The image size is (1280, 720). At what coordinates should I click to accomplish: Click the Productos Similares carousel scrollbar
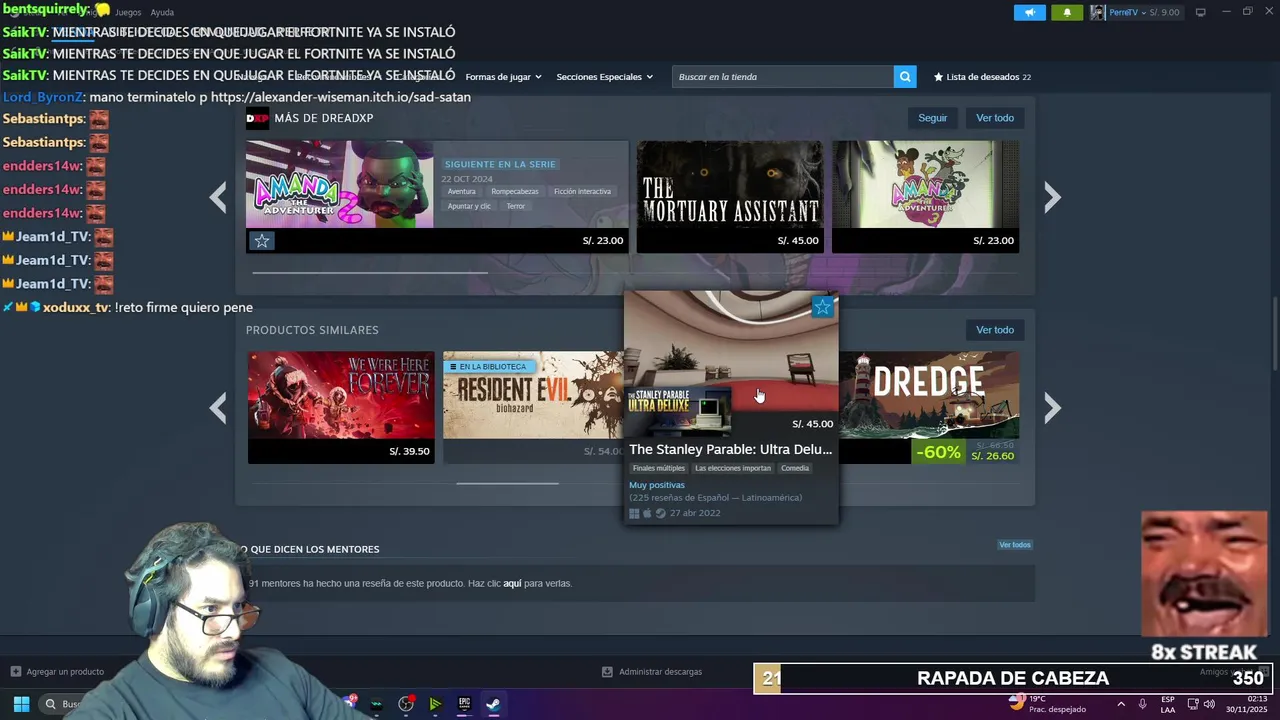508,483
